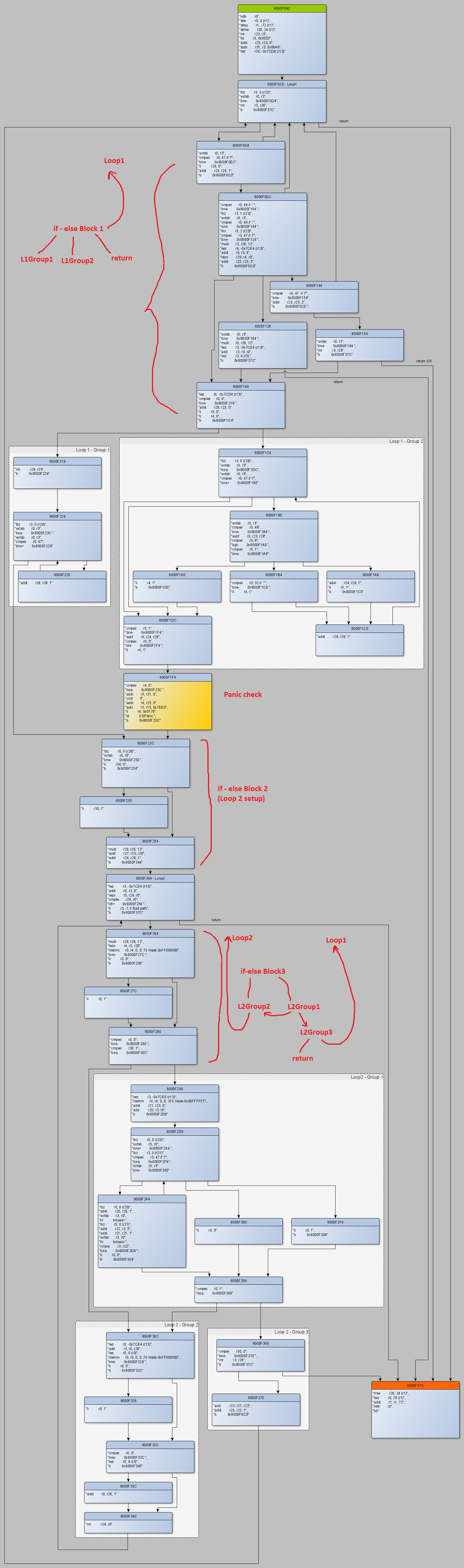This screenshot has width=464, height=1568.
Task: Select the 8000F2A4 block
Action: pyautogui.click(x=142, y=1232)
